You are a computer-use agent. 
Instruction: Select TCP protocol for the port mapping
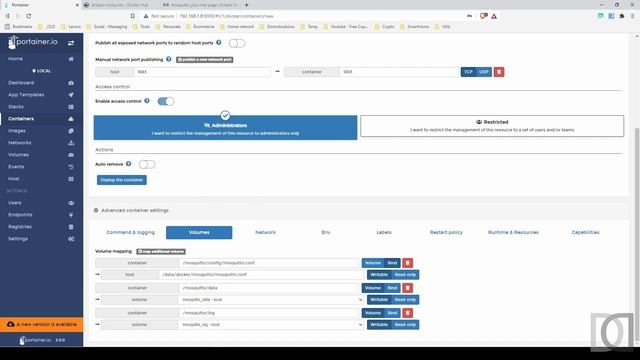point(468,72)
